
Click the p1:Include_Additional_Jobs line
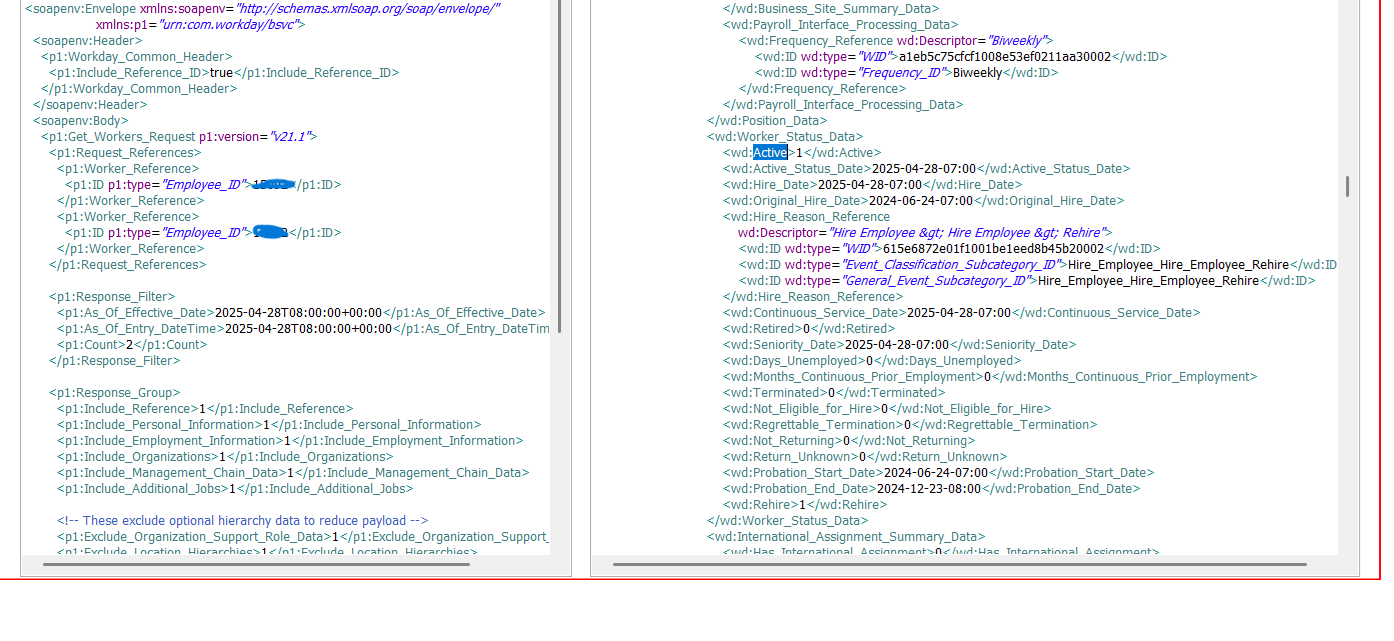[x=235, y=488]
